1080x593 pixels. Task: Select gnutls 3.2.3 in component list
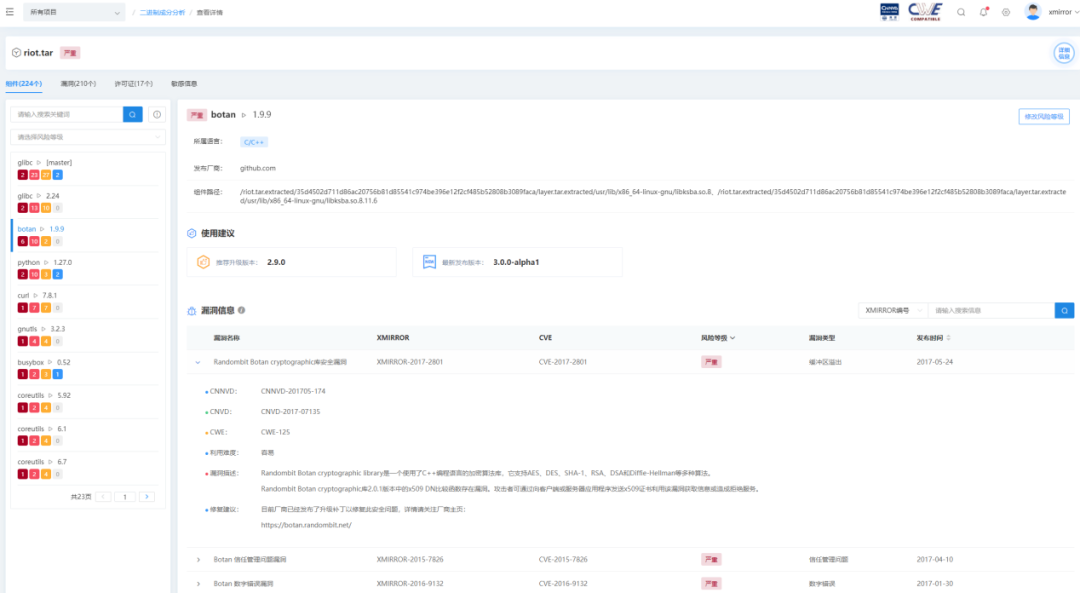[87, 335]
